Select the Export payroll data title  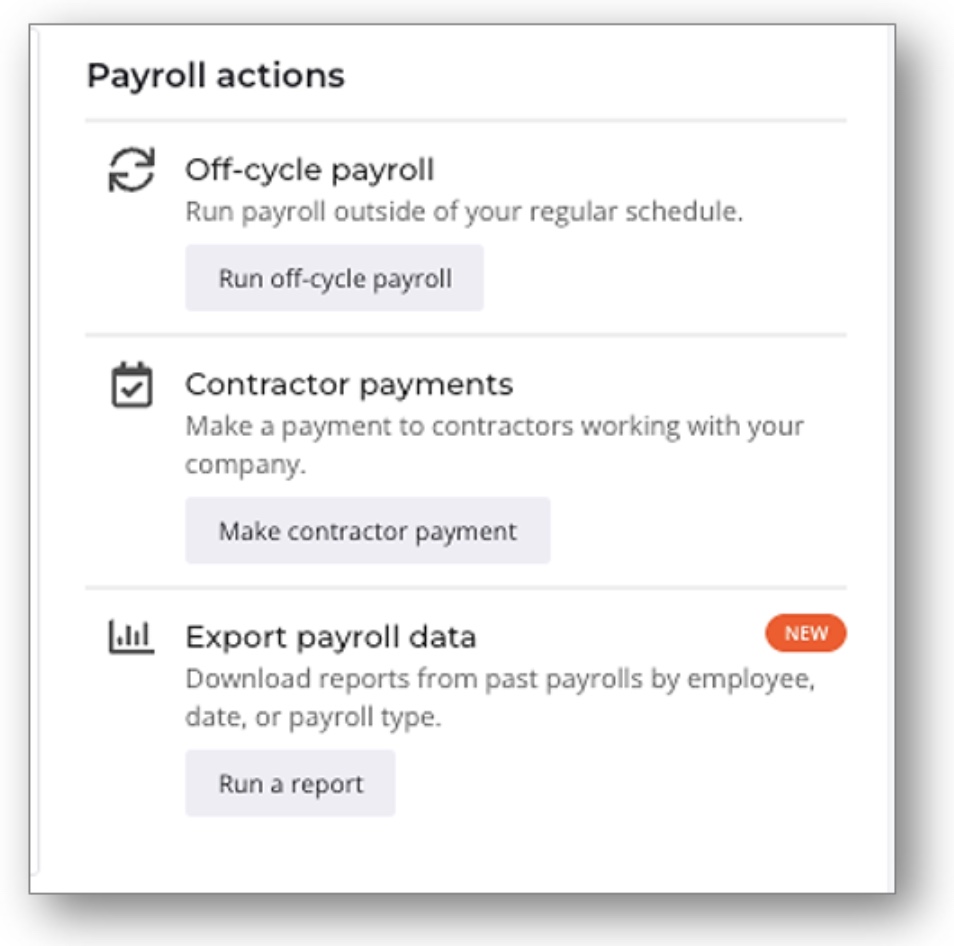point(330,637)
